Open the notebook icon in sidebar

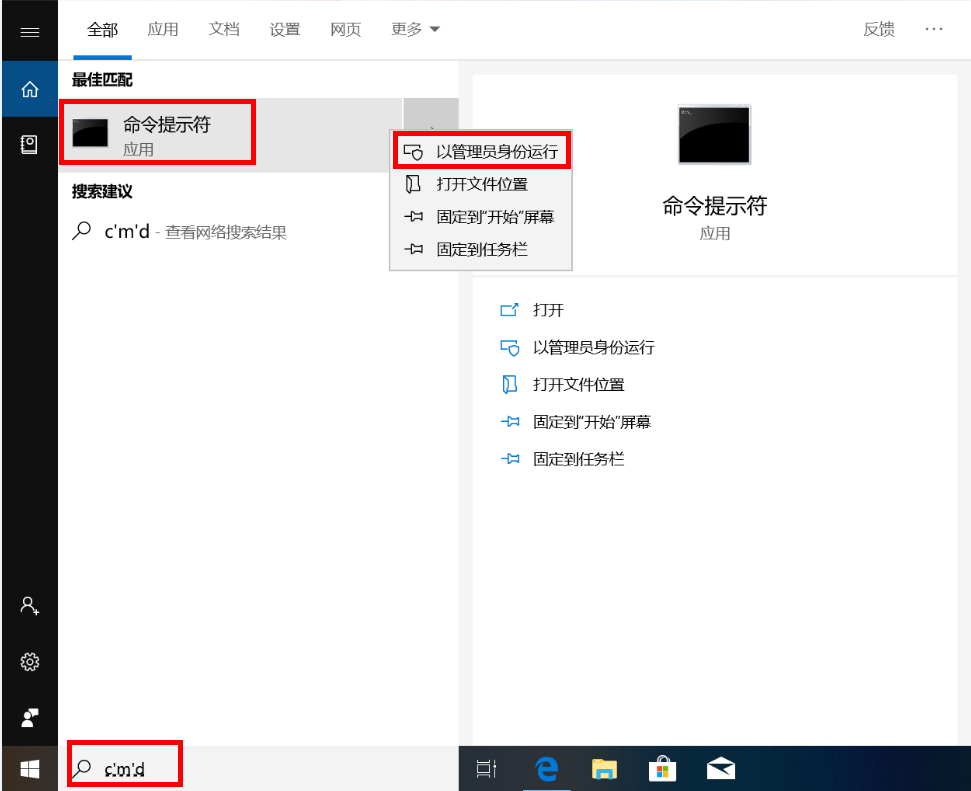(x=29, y=145)
